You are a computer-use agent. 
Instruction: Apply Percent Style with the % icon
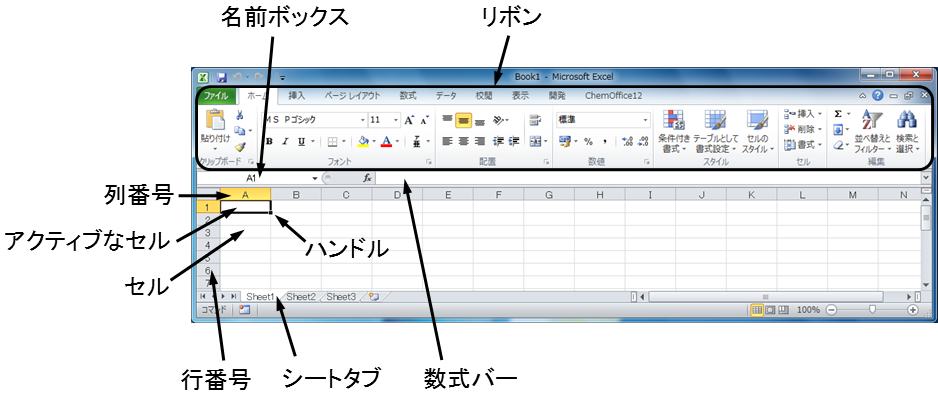[x=589, y=142]
